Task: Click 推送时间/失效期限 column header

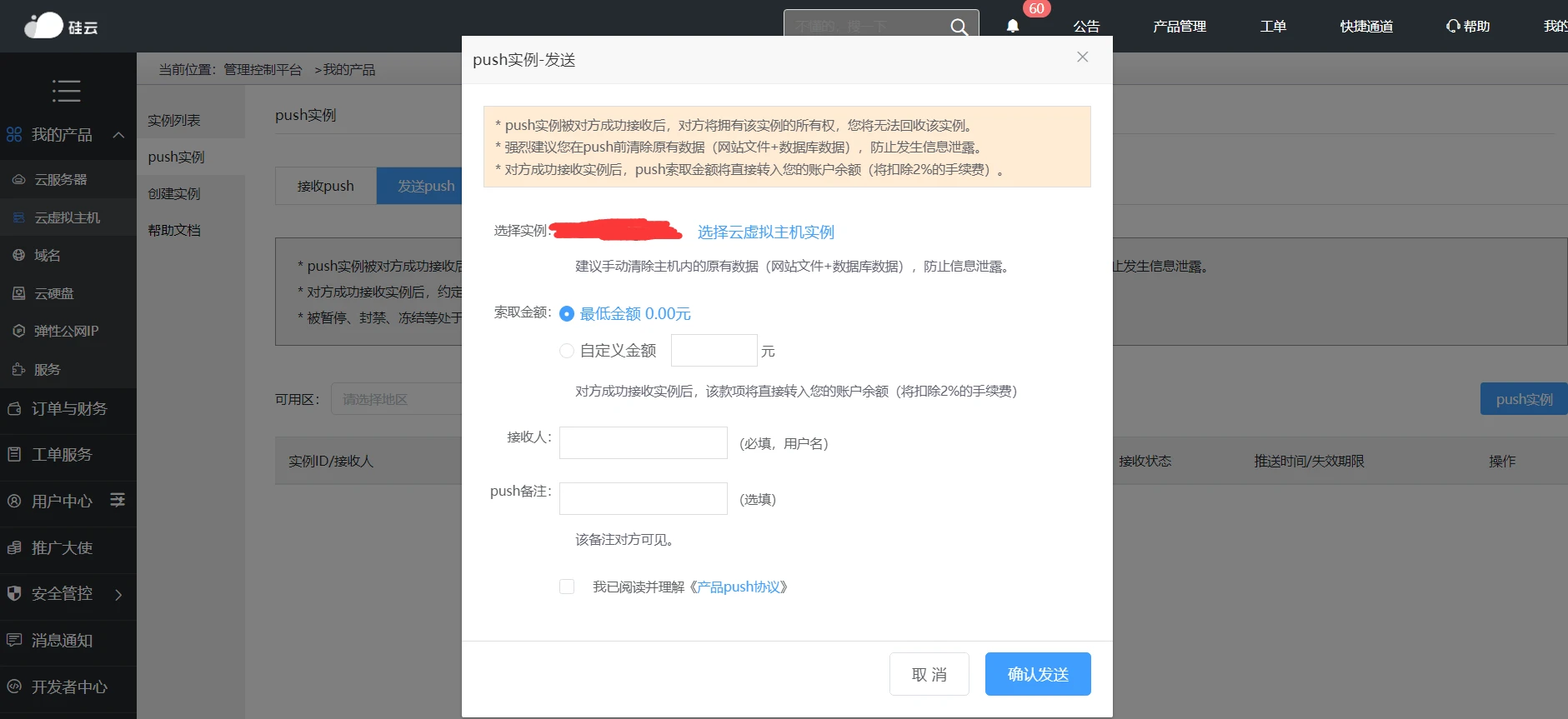Action: point(1309,461)
